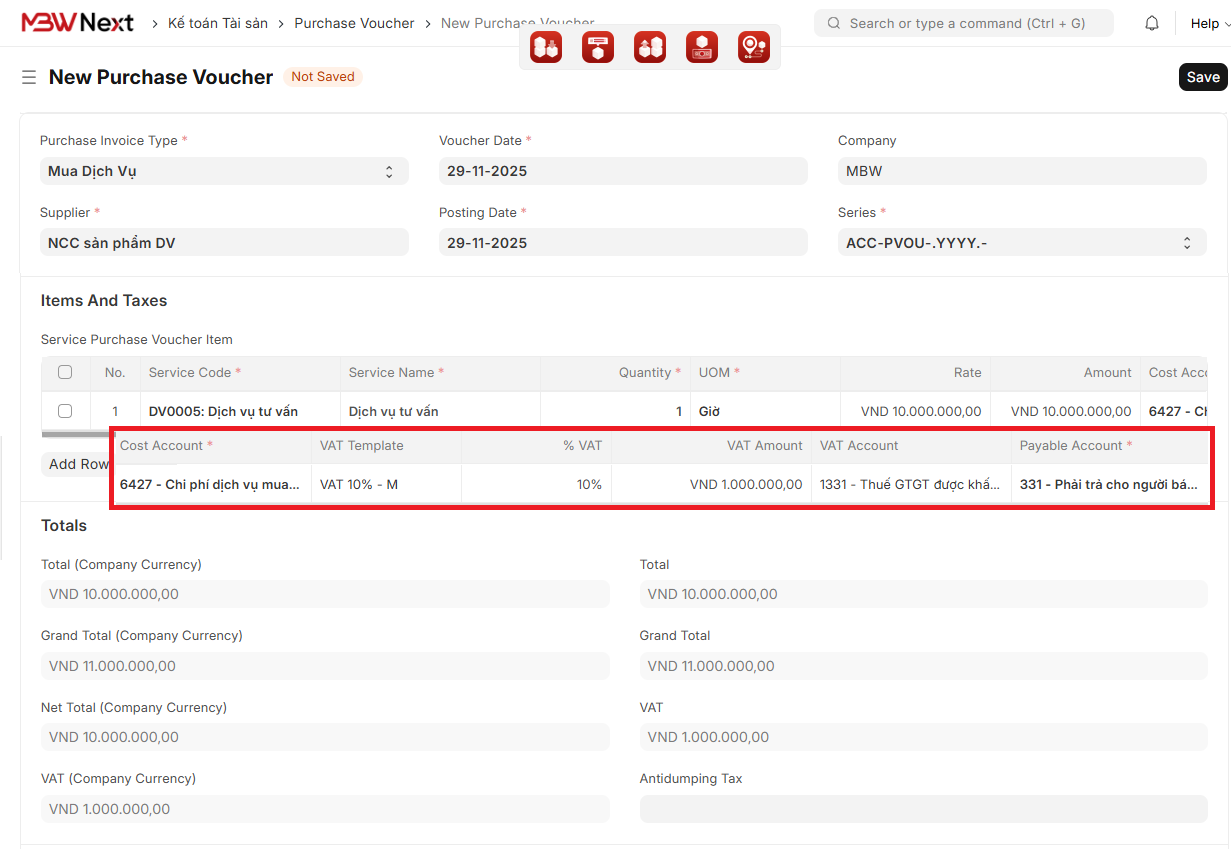This screenshot has width=1231, height=849.
Task: Expand the Series ACC-PVOU dropdown
Action: tap(1021, 243)
